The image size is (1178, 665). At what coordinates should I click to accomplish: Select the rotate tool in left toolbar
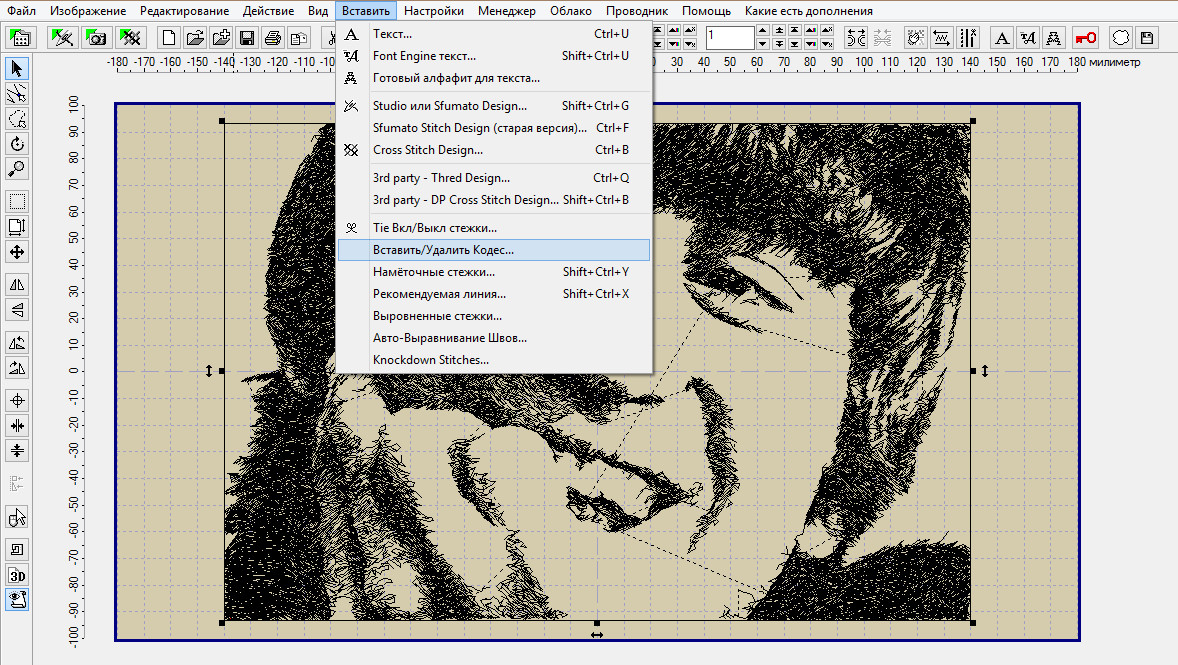pyautogui.click(x=17, y=143)
